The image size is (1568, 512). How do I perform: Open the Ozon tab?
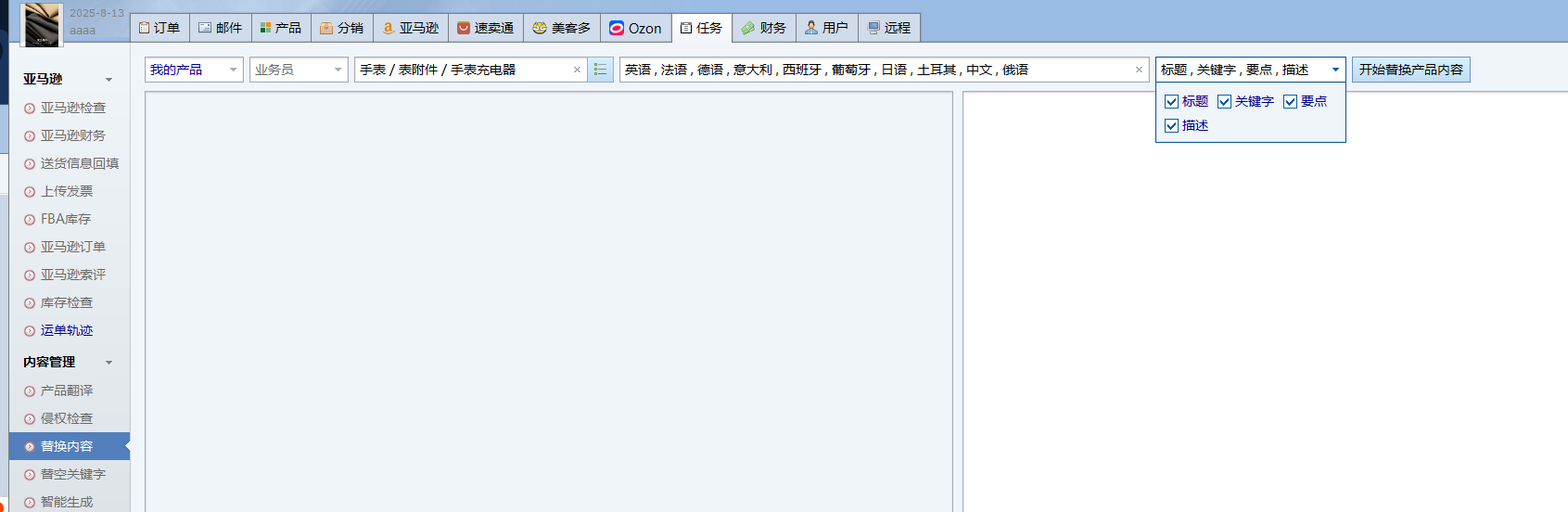click(635, 28)
